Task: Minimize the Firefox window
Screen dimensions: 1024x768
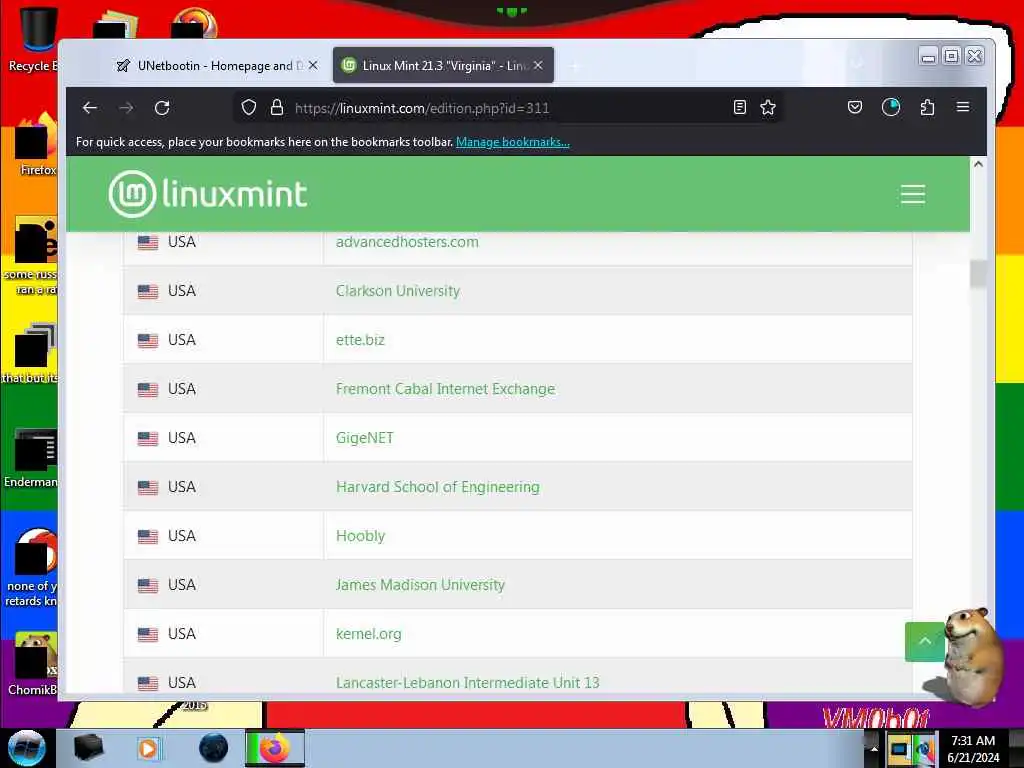Action: [928, 57]
